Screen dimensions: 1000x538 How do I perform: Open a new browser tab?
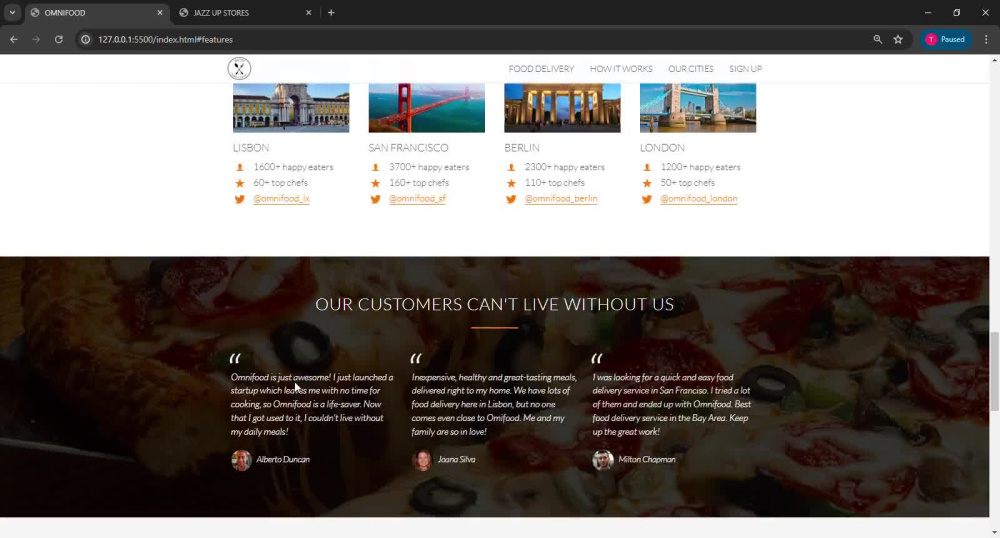point(331,13)
